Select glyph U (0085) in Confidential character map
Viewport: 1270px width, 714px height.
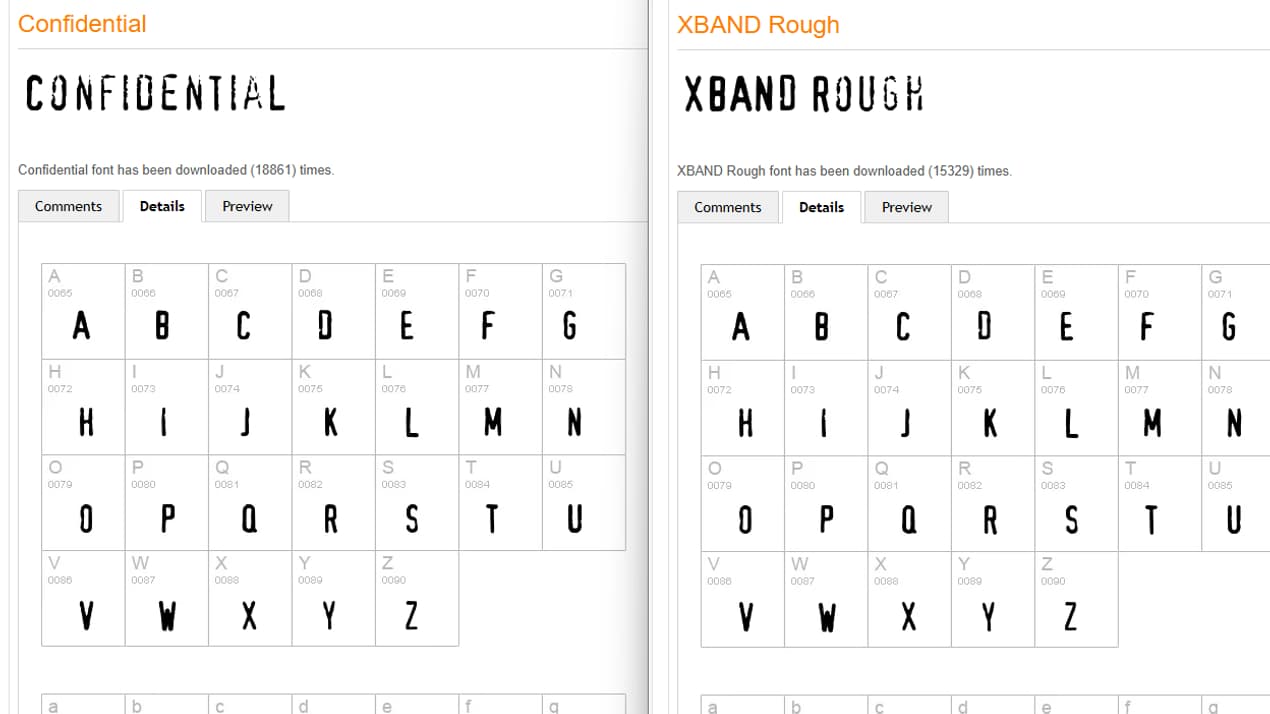pyautogui.click(x=584, y=502)
